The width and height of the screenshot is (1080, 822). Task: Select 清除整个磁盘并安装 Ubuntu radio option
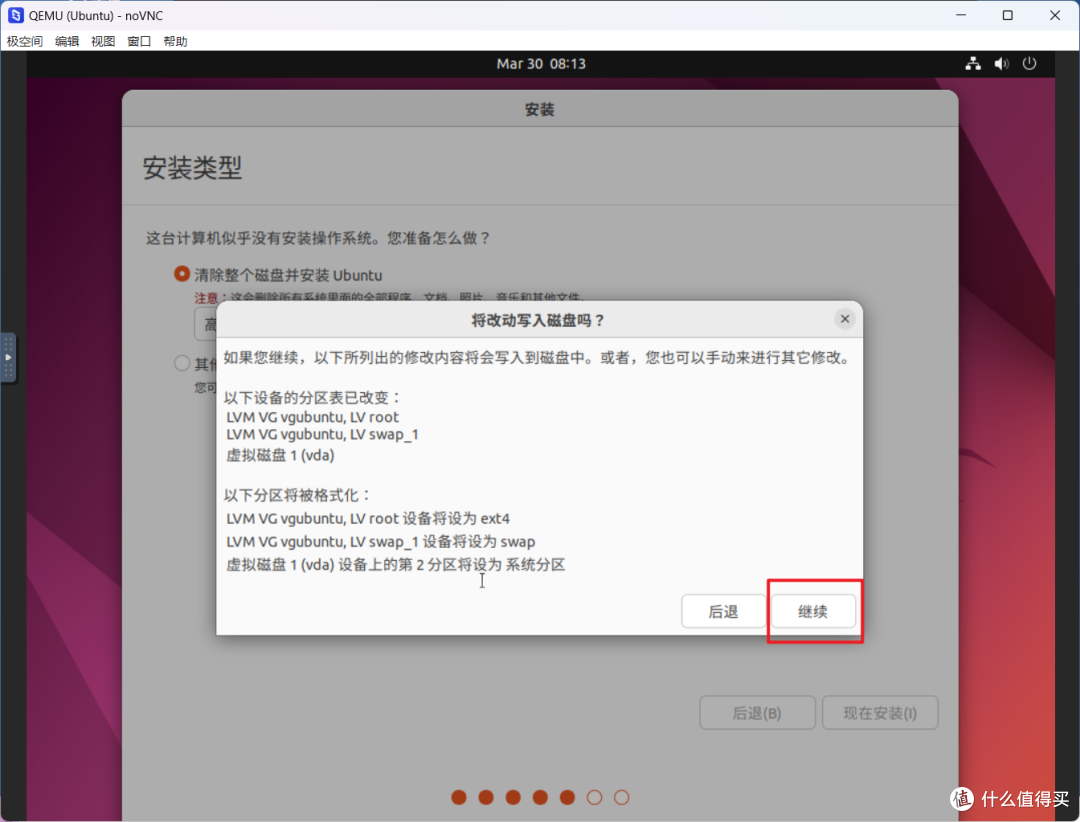[x=182, y=274]
